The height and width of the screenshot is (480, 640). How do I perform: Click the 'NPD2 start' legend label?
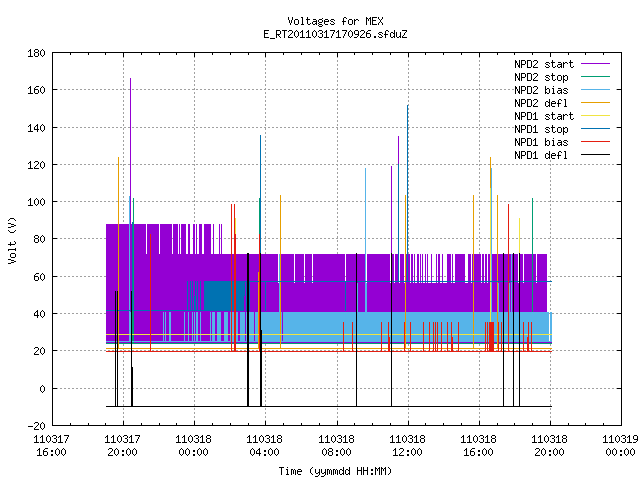click(544, 64)
